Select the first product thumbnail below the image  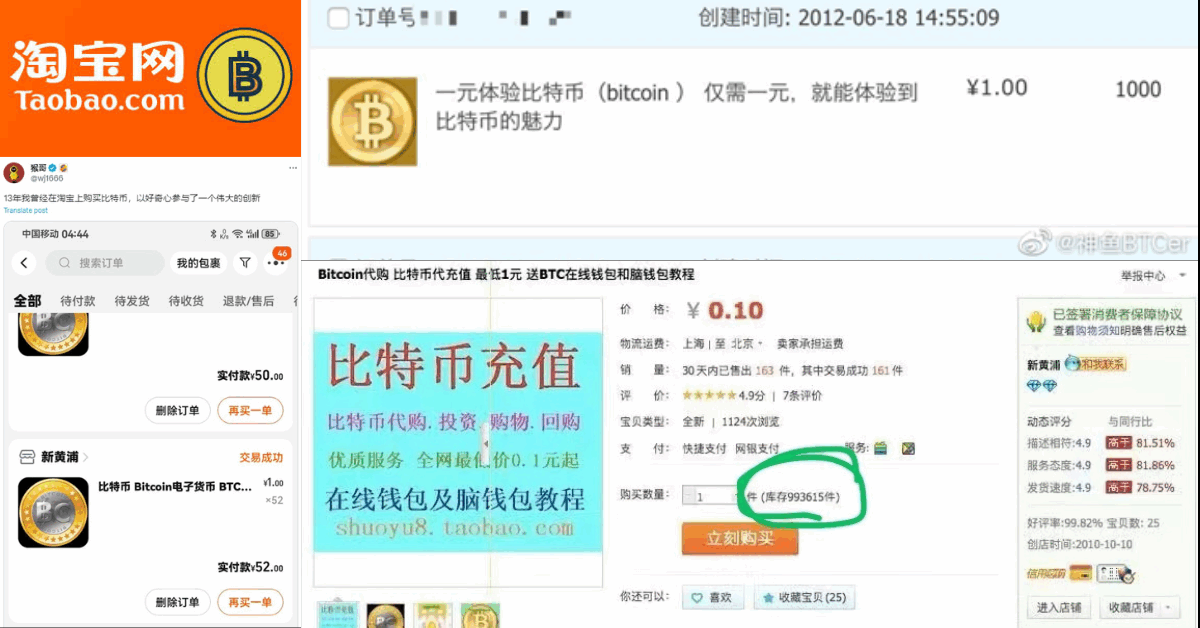(x=338, y=615)
